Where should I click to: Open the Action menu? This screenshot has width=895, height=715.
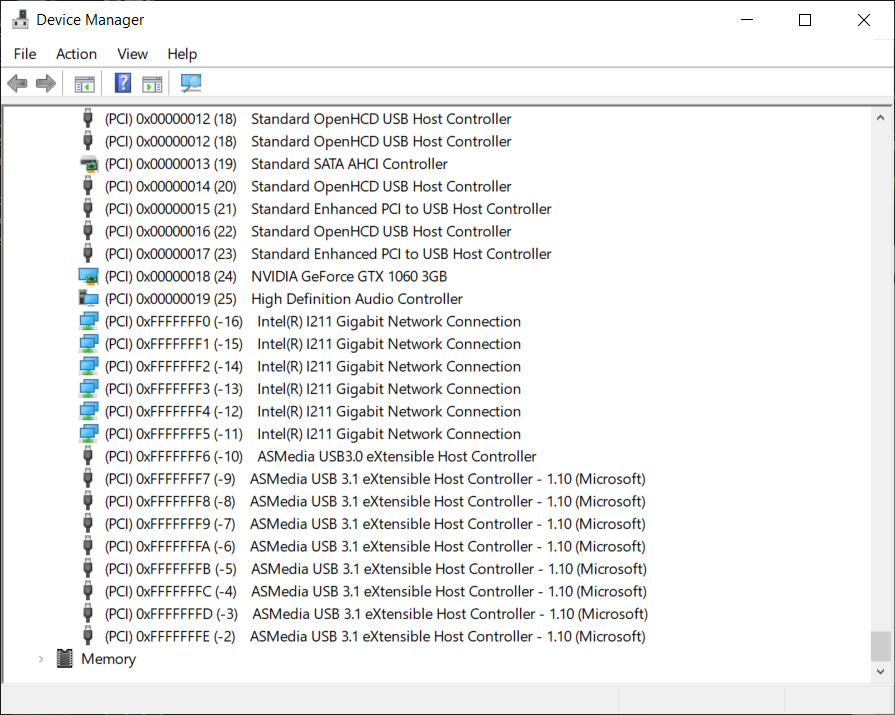click(x=76, y=54)
